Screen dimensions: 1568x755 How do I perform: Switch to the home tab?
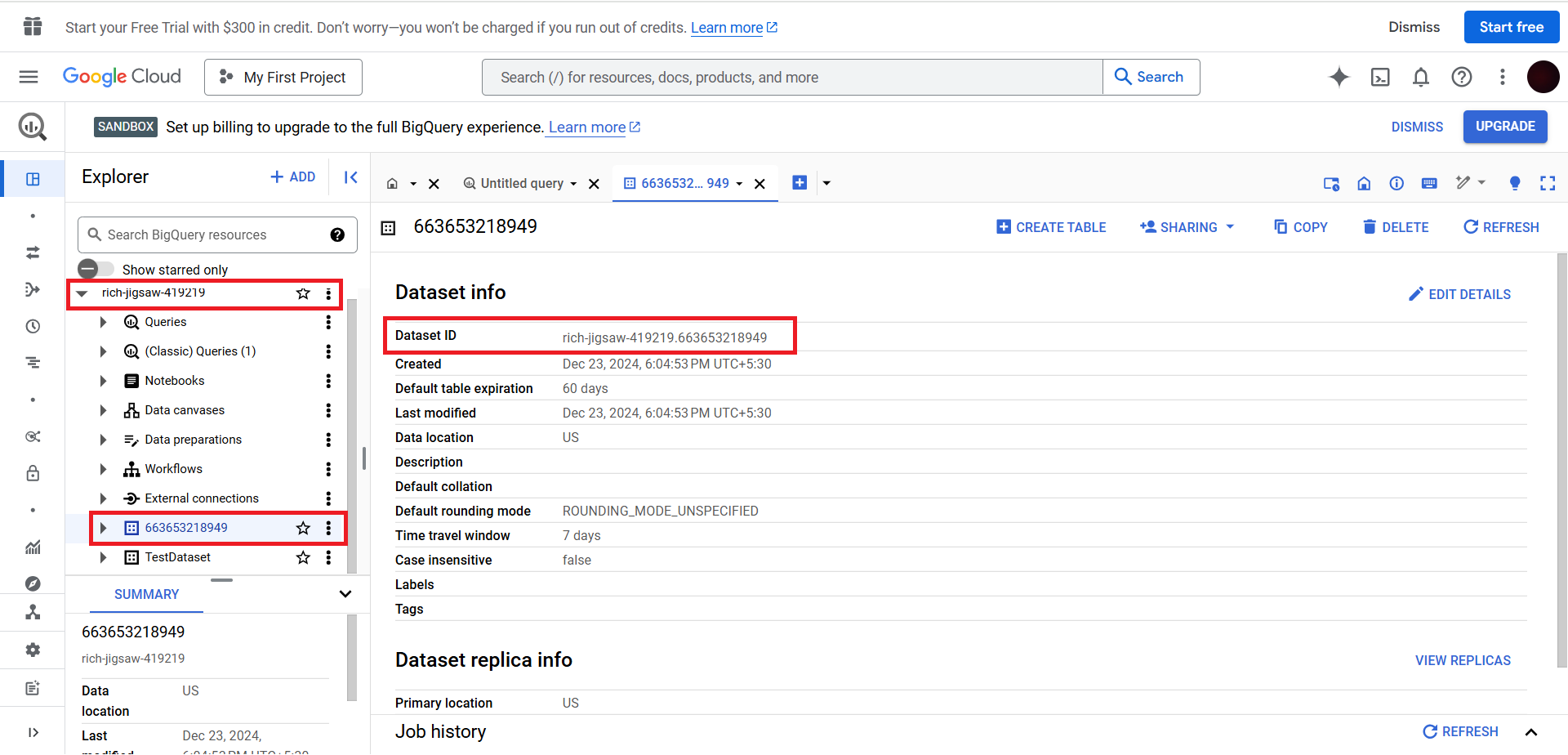[x=392, y=184]
